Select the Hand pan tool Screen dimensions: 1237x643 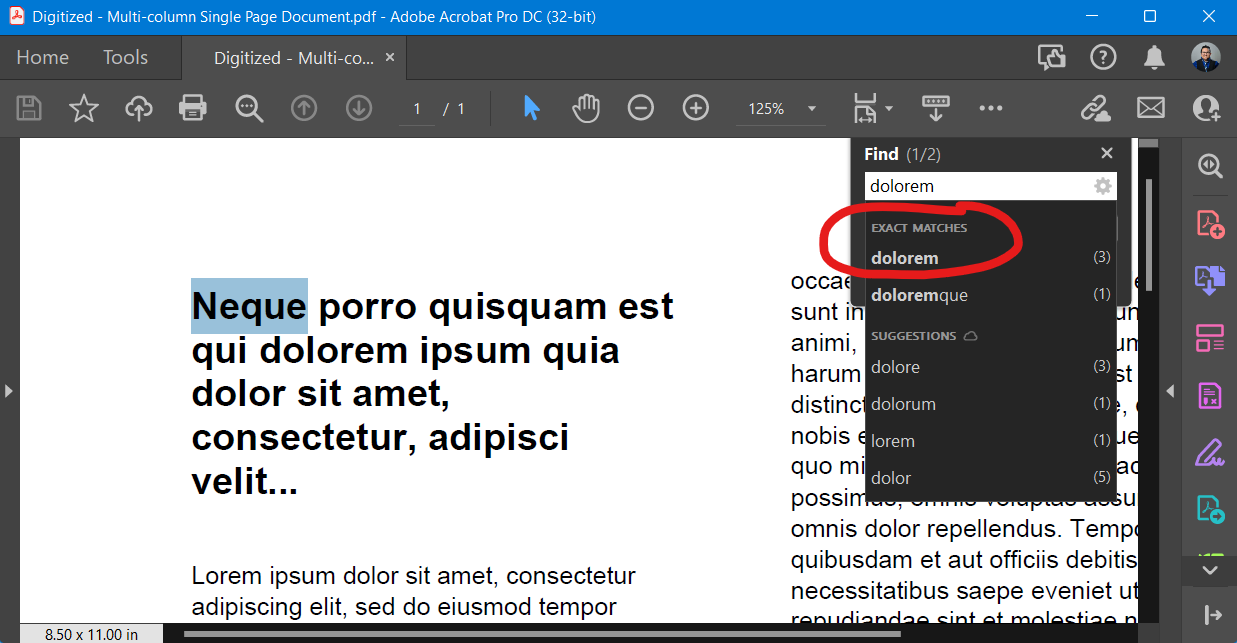(x=585, y=108)
